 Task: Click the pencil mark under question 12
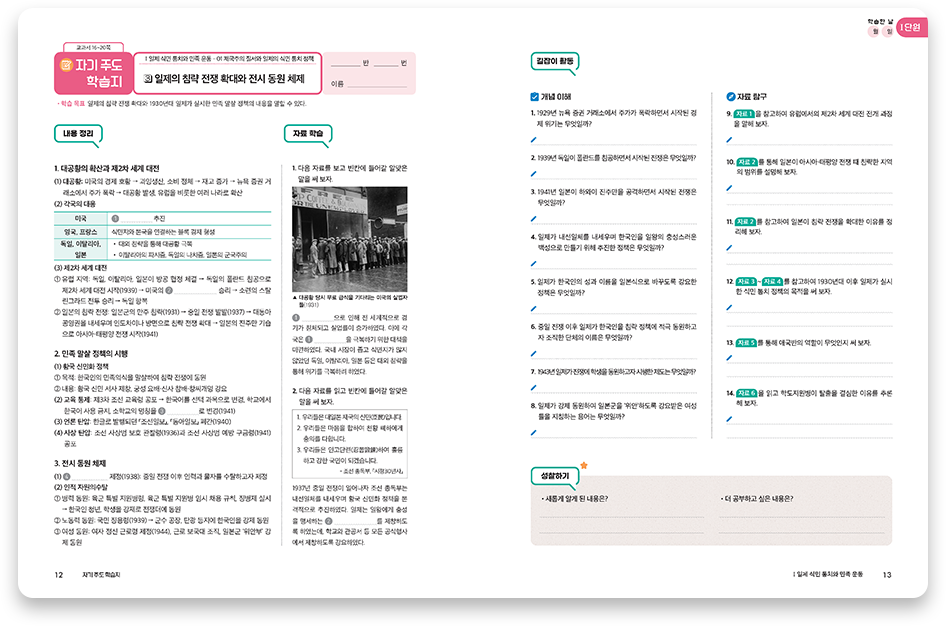click(x=729, y=308)
